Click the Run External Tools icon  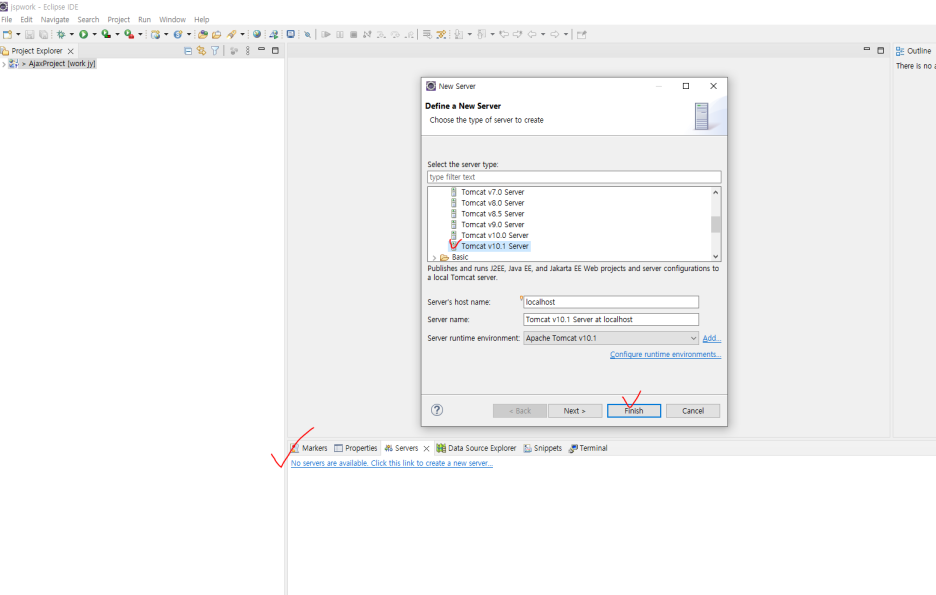pos(129,35)
